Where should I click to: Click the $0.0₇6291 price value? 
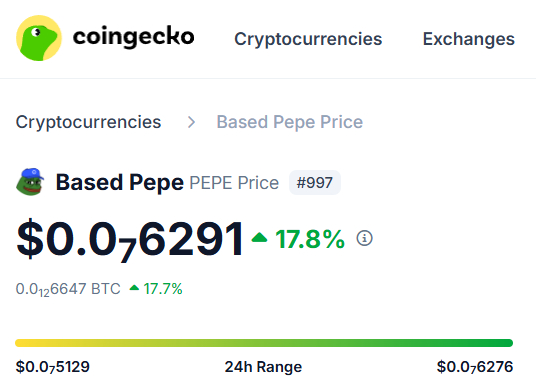click(x=130, y=239)
